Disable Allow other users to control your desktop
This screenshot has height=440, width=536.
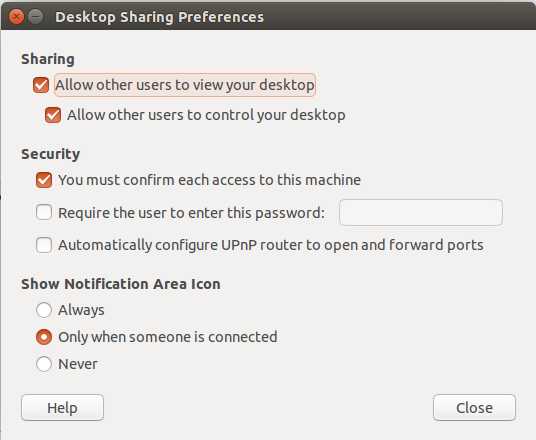tap(53, 115)
